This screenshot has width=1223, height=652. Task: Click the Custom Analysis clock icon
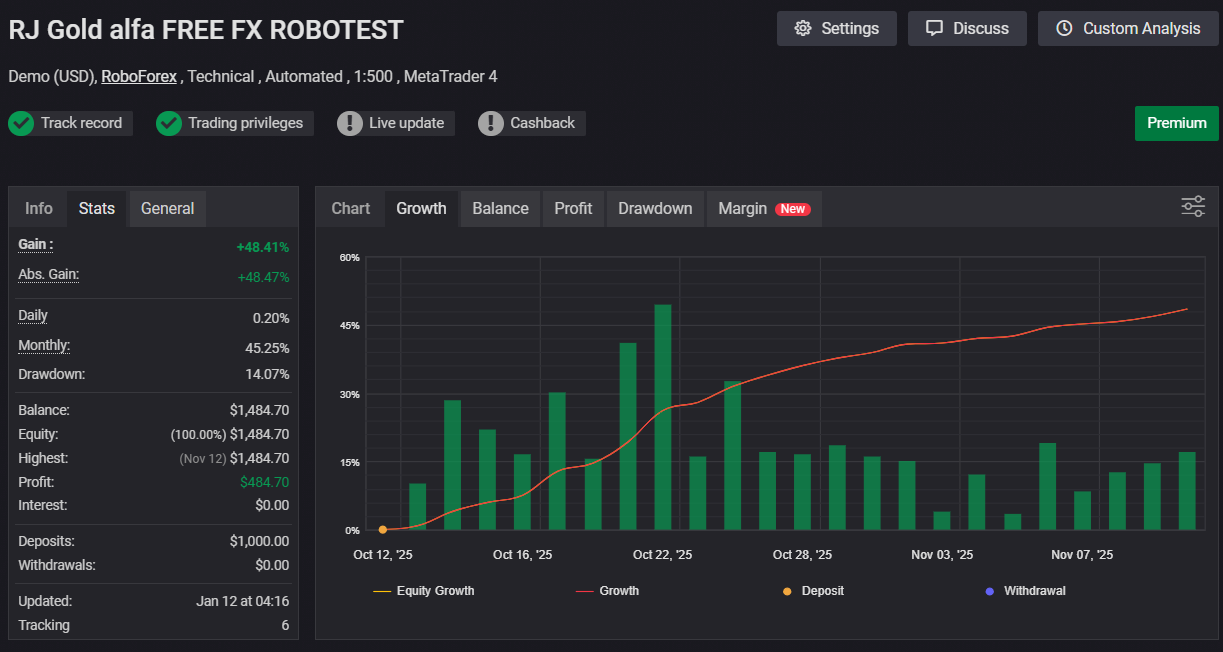coord(1064,28)
